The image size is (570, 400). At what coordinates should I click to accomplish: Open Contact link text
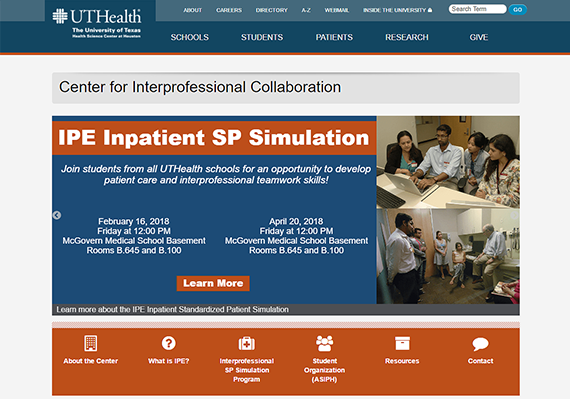pyautogui.click(x=481, y=361)
